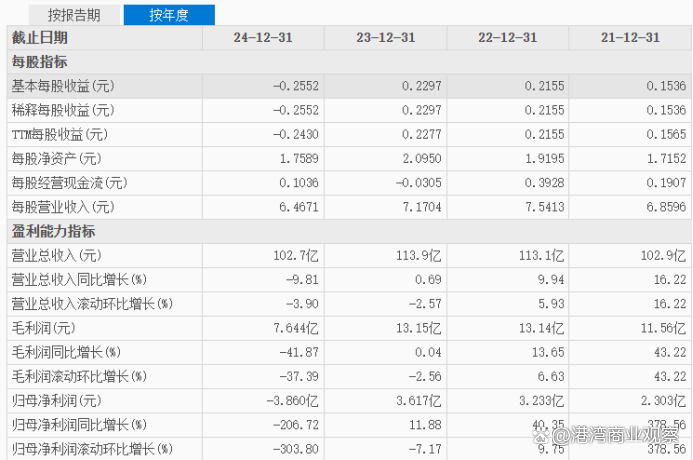Click the 稀释每股收益(元) row label
This screenshot has width=693, height=460.
pos(62,110)
